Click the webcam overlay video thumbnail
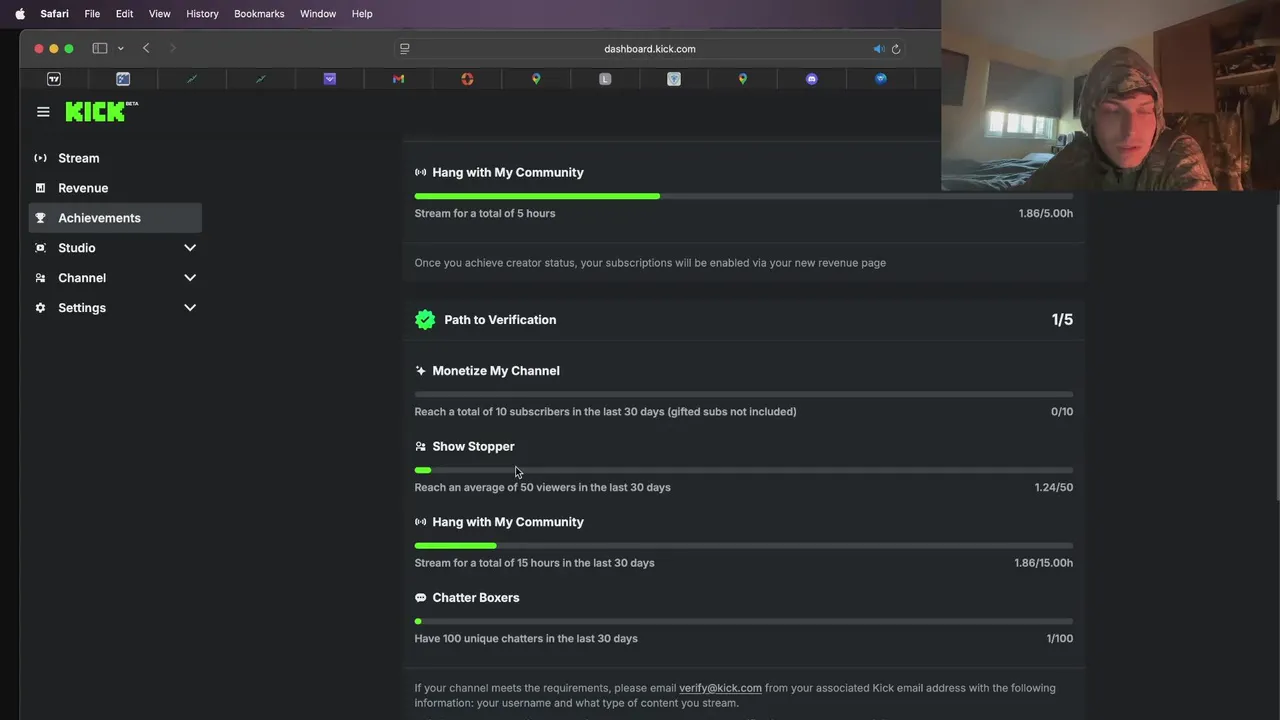 pyautogui.click(x=1110, y=95)
